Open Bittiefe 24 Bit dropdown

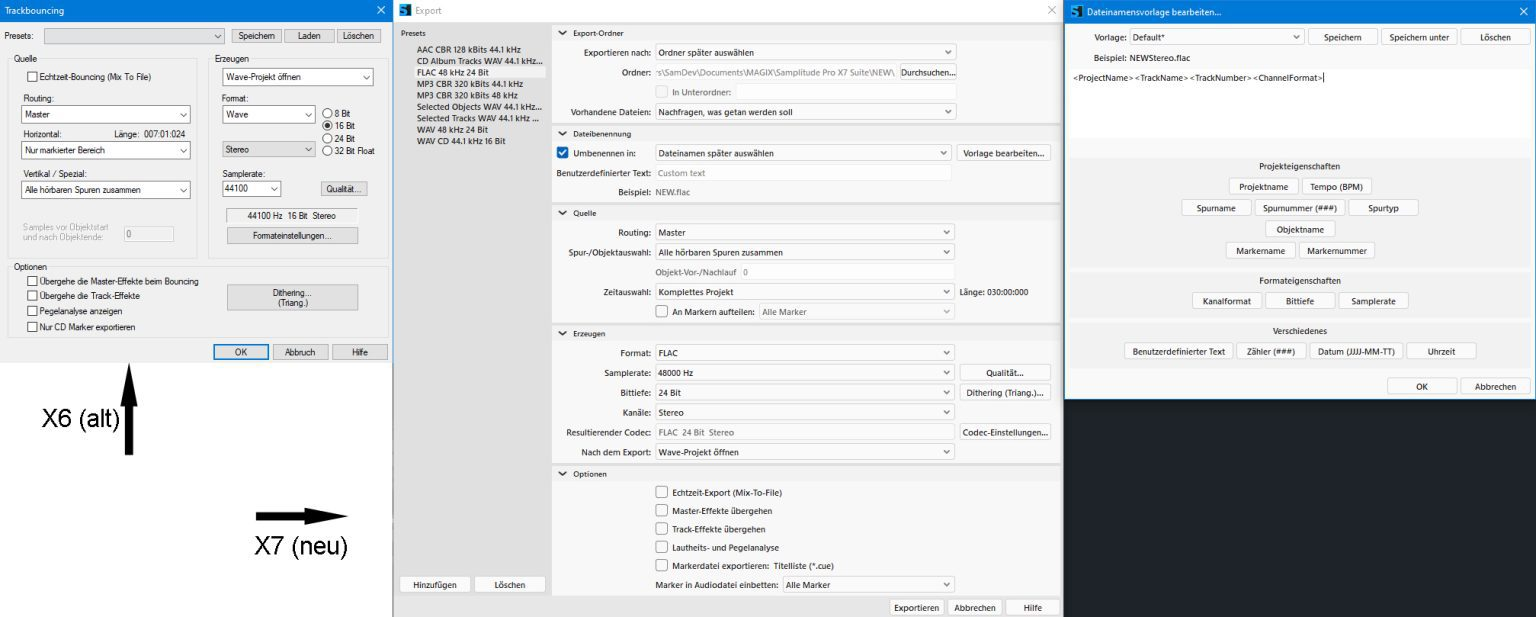[x=804, y=393]
